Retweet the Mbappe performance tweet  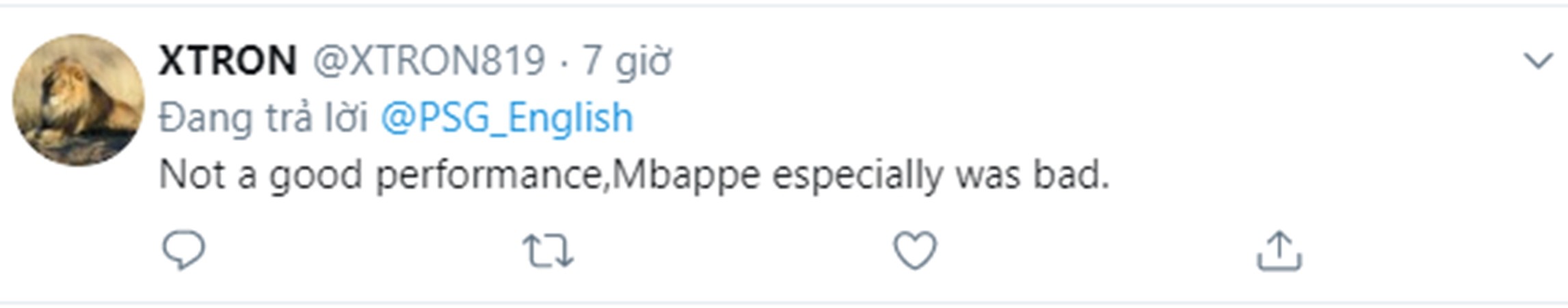(x=548, y=251)
